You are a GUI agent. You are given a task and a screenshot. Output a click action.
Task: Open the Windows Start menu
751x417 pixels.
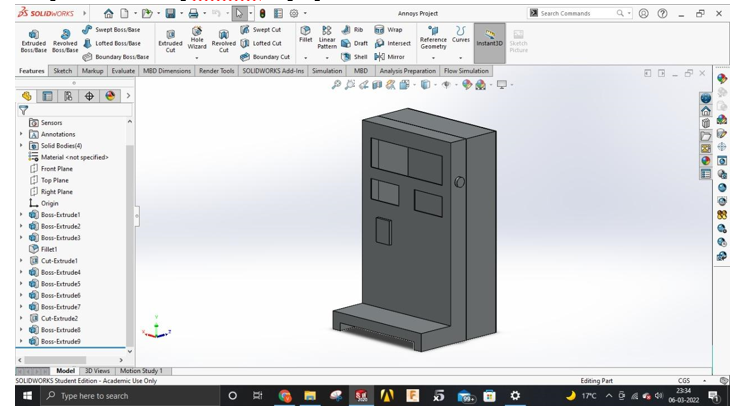pyautogui.click(x=28, y=396)
